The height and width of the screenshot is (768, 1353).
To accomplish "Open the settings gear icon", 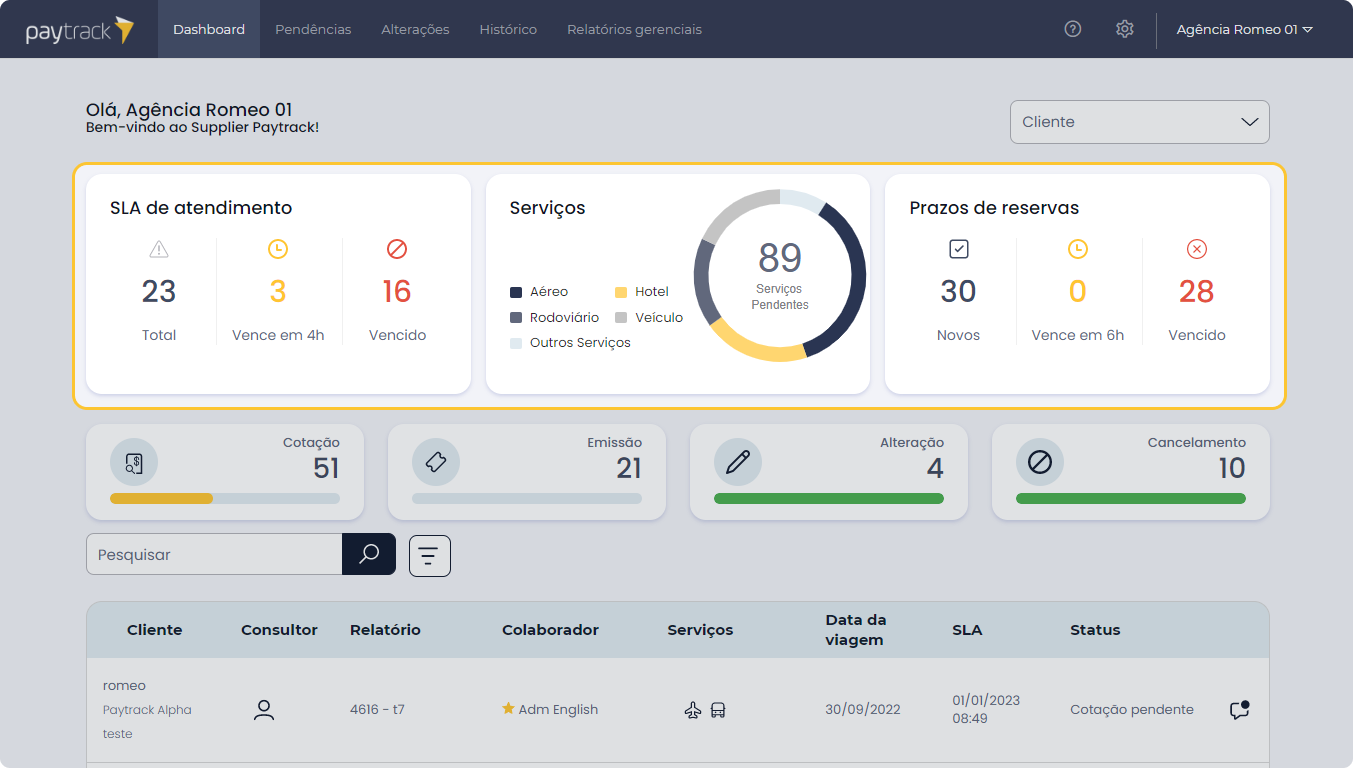I will (x=1125, y=29).
